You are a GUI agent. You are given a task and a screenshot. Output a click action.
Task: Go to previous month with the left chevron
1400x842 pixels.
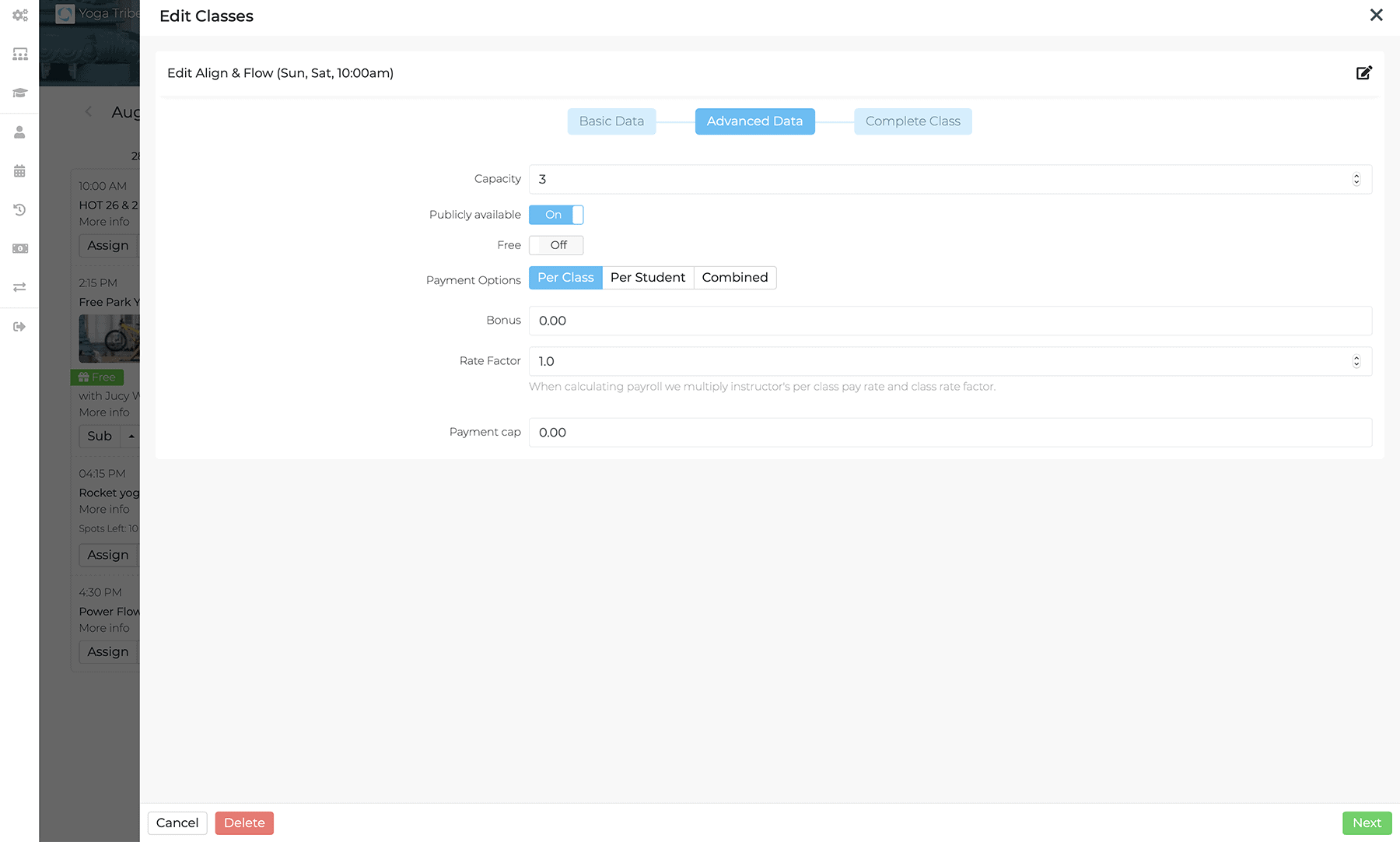tap(89, 111)
